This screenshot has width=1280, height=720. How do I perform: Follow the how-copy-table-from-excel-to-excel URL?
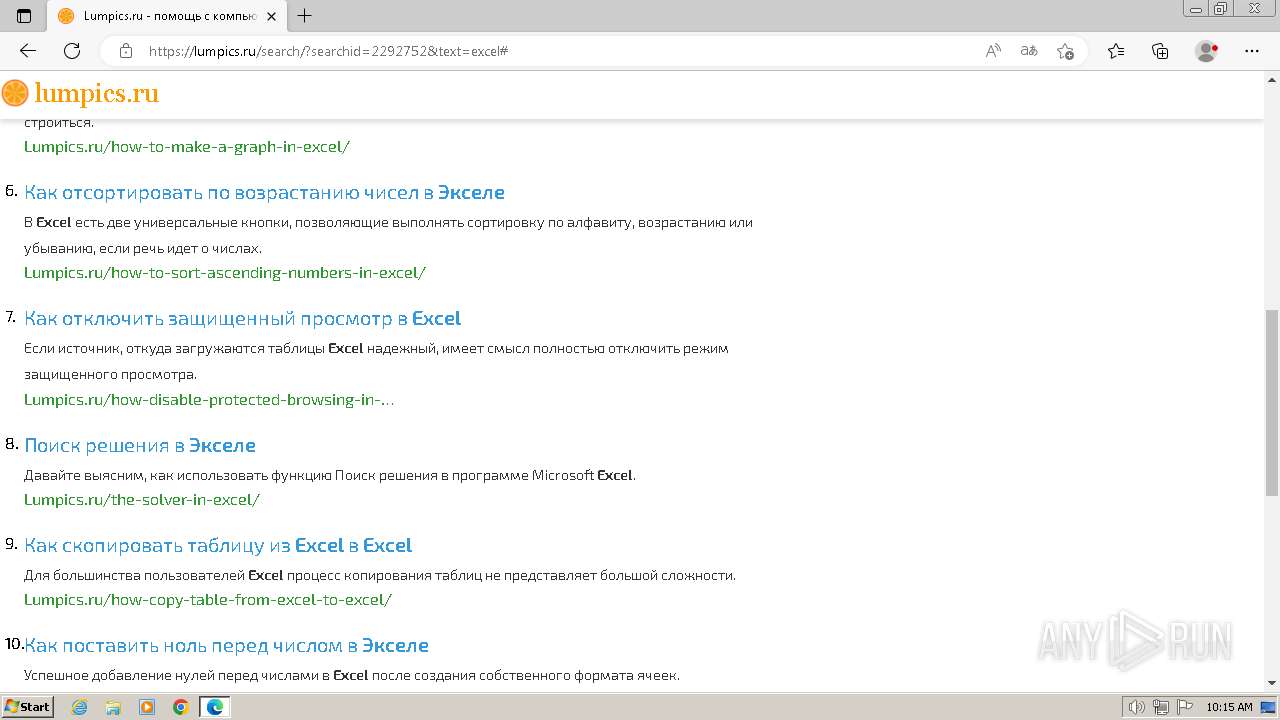[208, 599]
